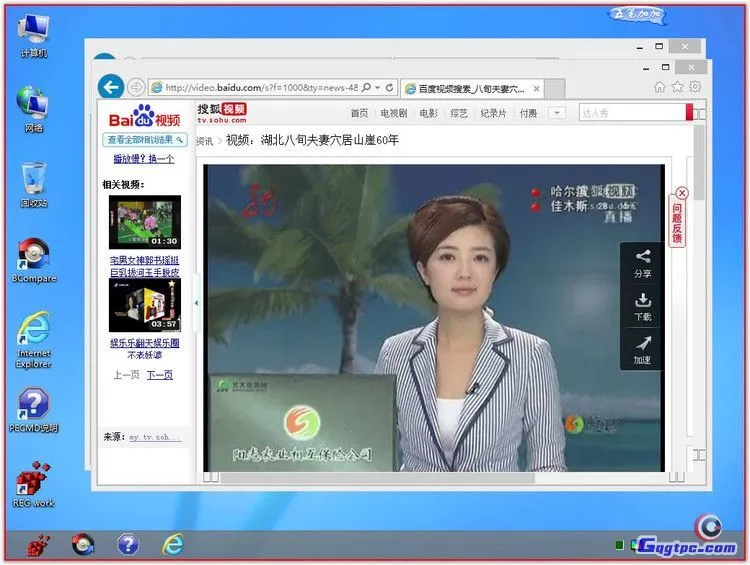This screenshot has width=750, height=565.
Task: Click the vertical page scrollbar thumb
Action: [699, 163]
